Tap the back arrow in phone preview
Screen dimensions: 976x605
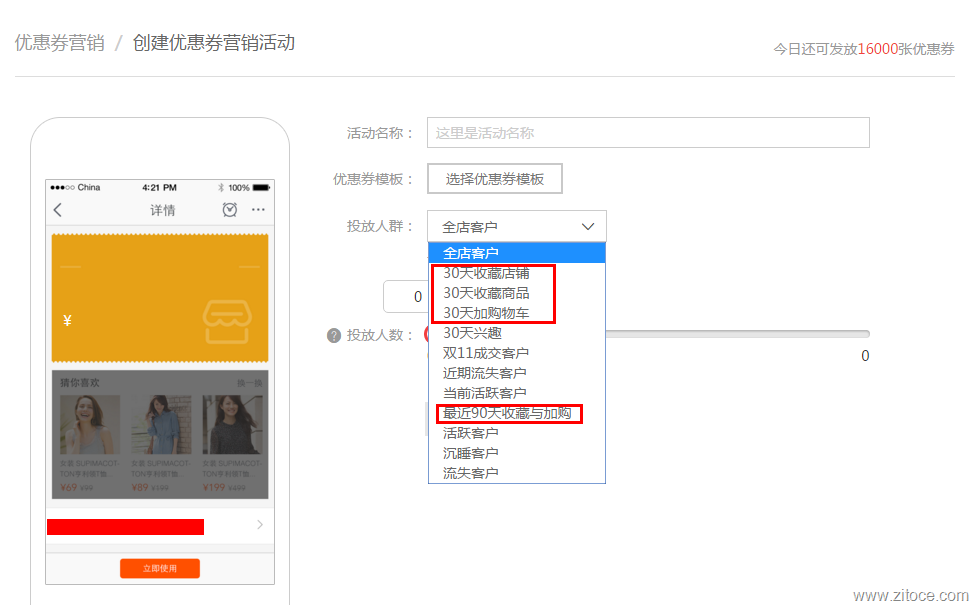click(x=58, y=210)
